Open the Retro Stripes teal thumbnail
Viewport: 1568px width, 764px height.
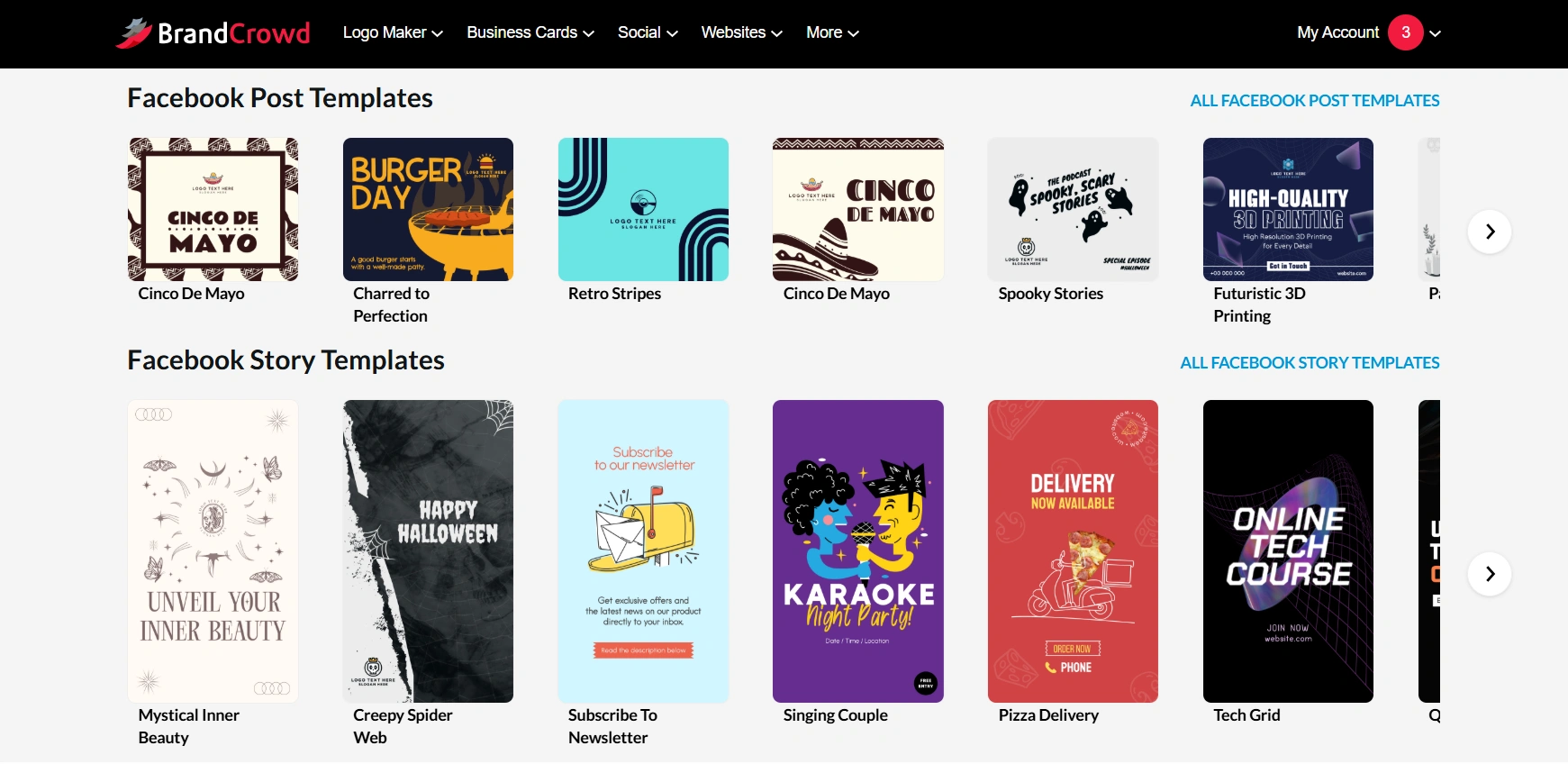tap(643, 209)
